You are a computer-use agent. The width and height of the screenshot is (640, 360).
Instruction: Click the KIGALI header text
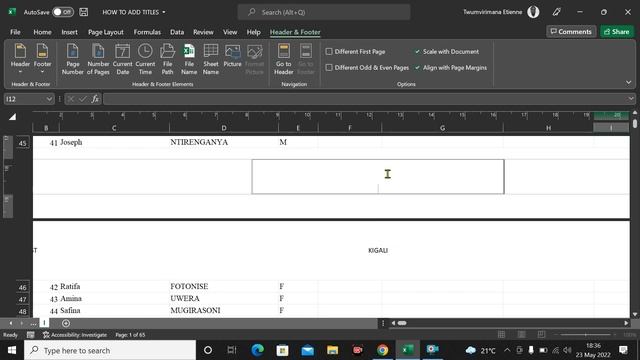click(x=378, y=250)
